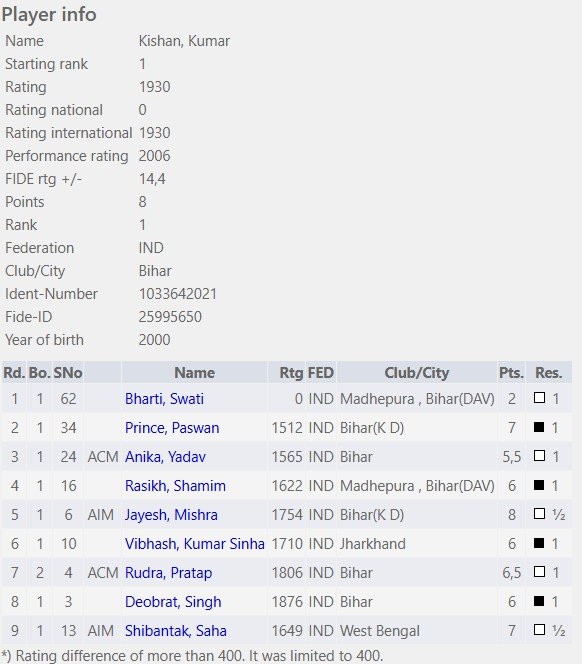This screenshot has width=582, height=664.
Task: Open Anika, Yadav player link
Action: click(x=165, y=457)
